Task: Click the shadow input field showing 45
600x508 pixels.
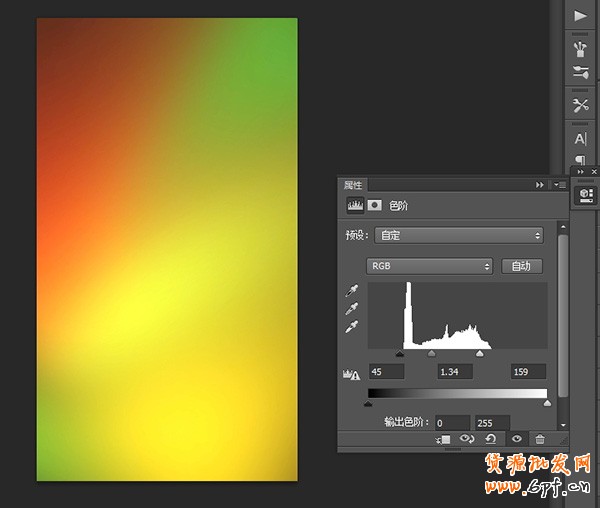Action: tap(386, 372)
